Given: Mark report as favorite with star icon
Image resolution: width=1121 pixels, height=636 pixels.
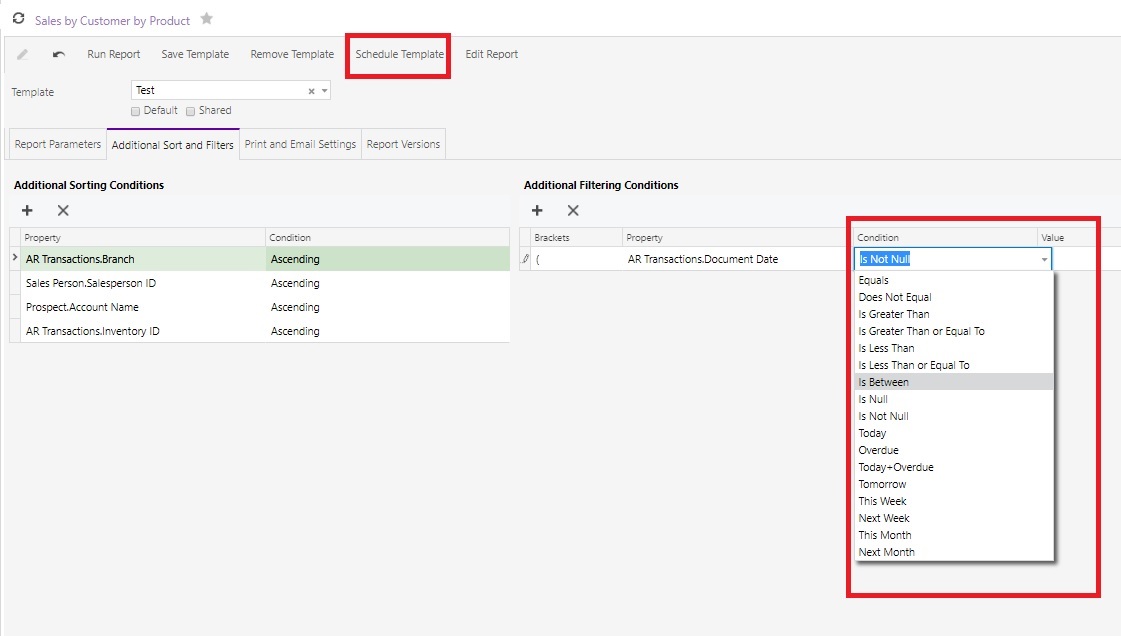Looking at the screenshot, I should click(x=207, y=19).
